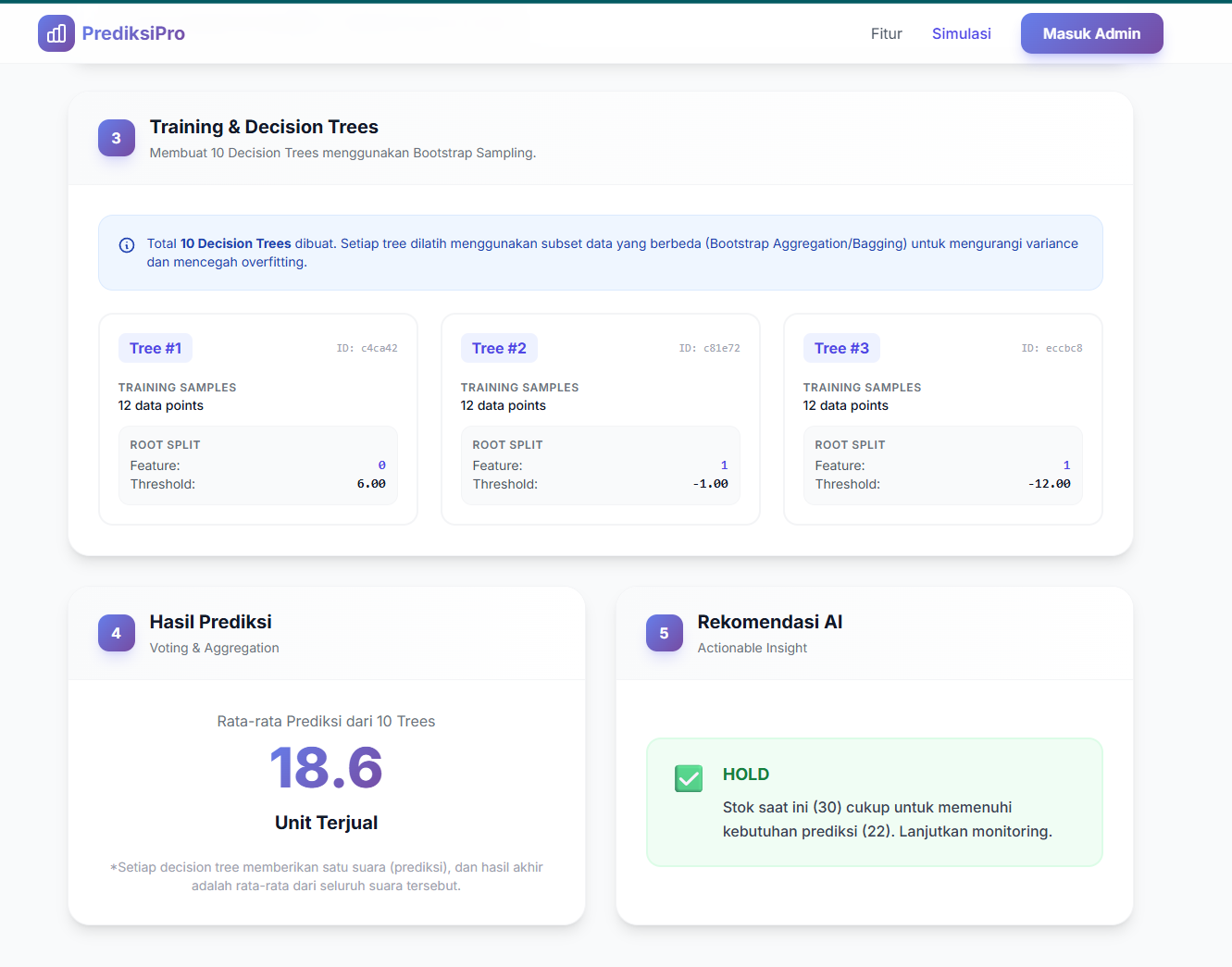Click the Training & Decision Trees heading
The image size is (1232, 967).
click(264, 127)
